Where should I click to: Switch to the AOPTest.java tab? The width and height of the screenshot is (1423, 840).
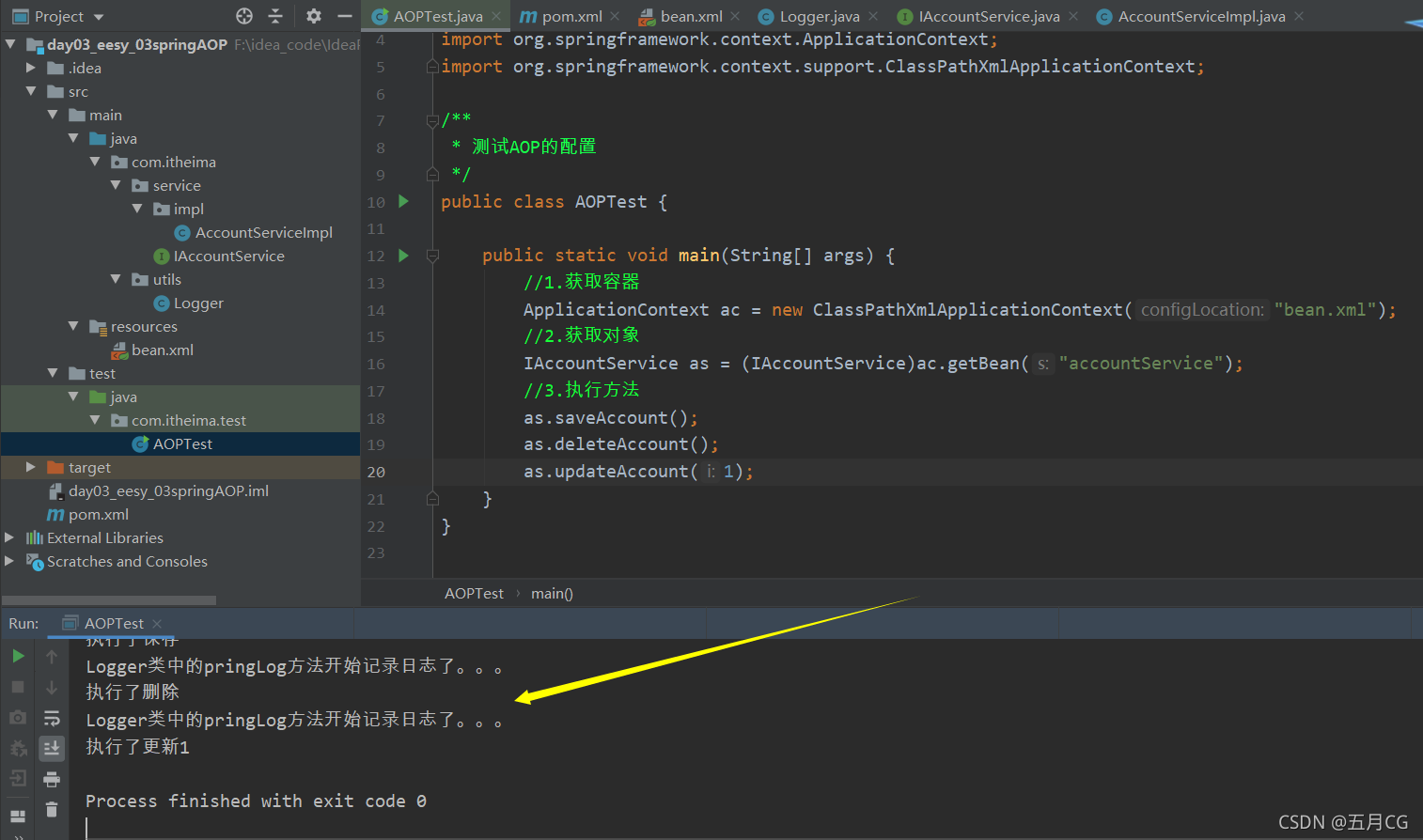point(438,16)
